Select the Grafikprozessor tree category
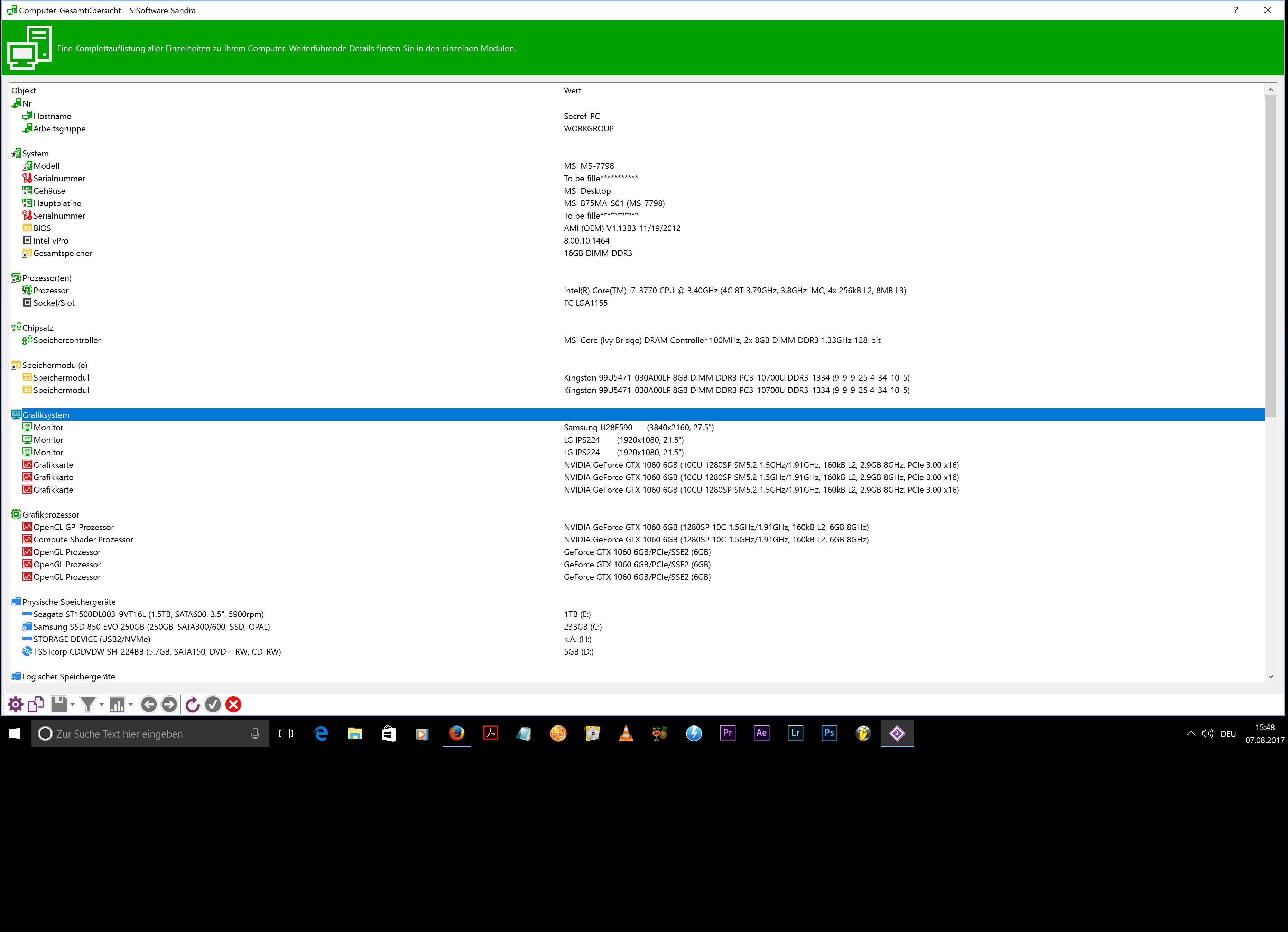This screenshot has height=932, width=1288. click(x=50, y=514)
